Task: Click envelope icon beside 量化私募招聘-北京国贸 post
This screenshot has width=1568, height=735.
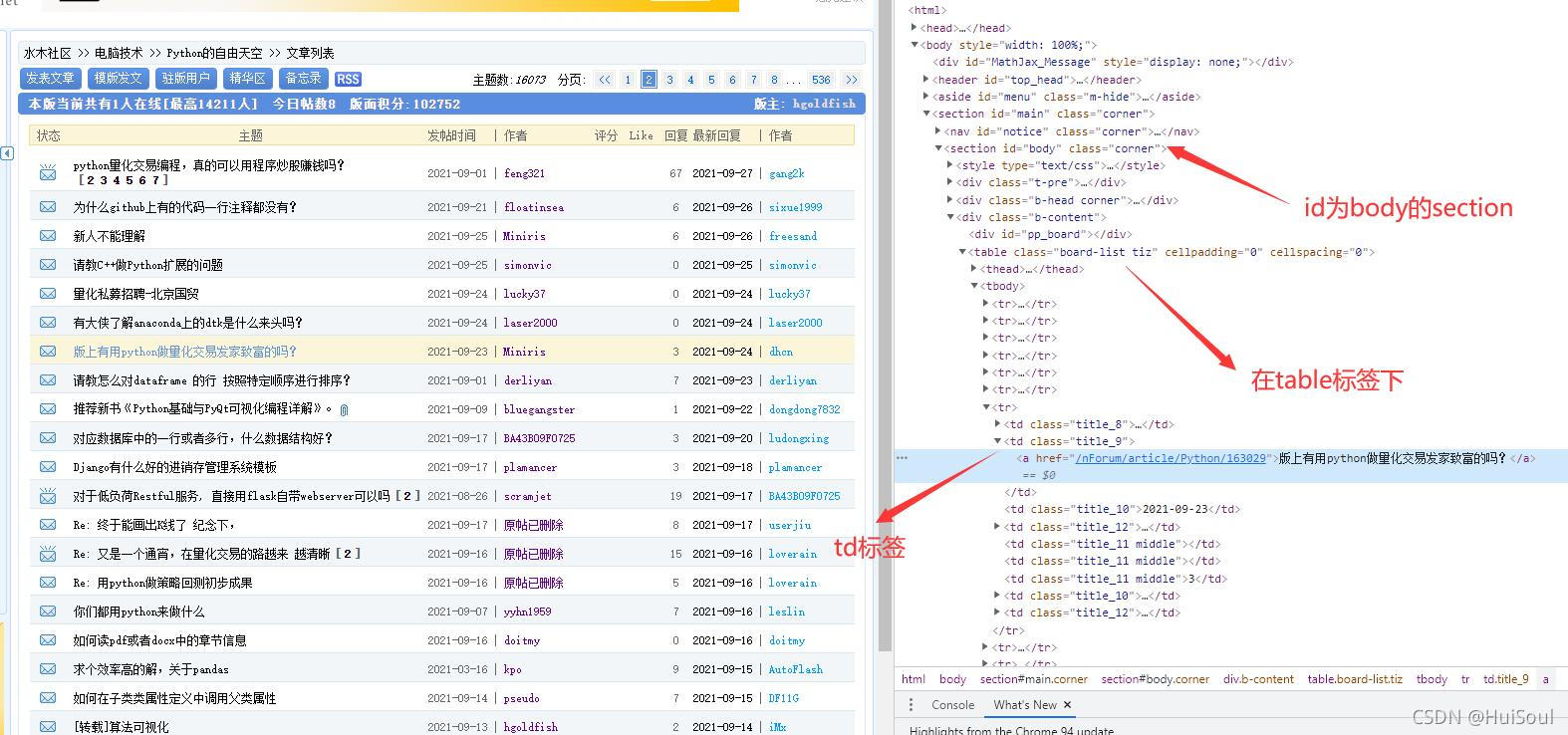Action: click(47, 294)
